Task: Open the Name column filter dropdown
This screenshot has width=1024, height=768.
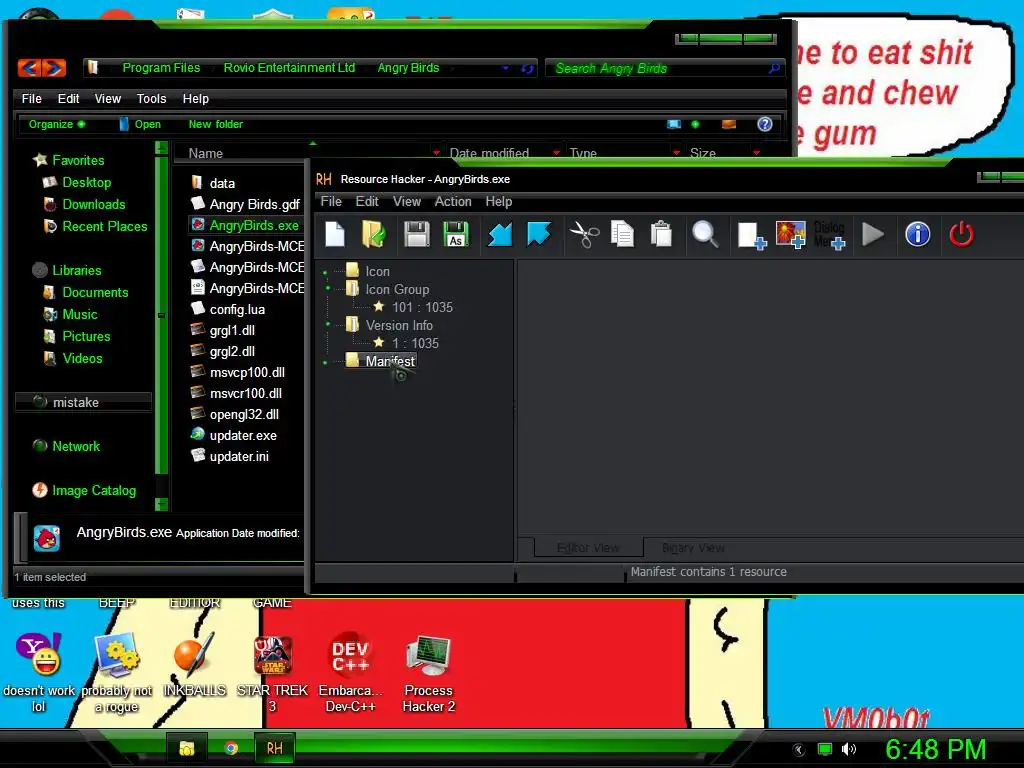Action: coord(436,153)
